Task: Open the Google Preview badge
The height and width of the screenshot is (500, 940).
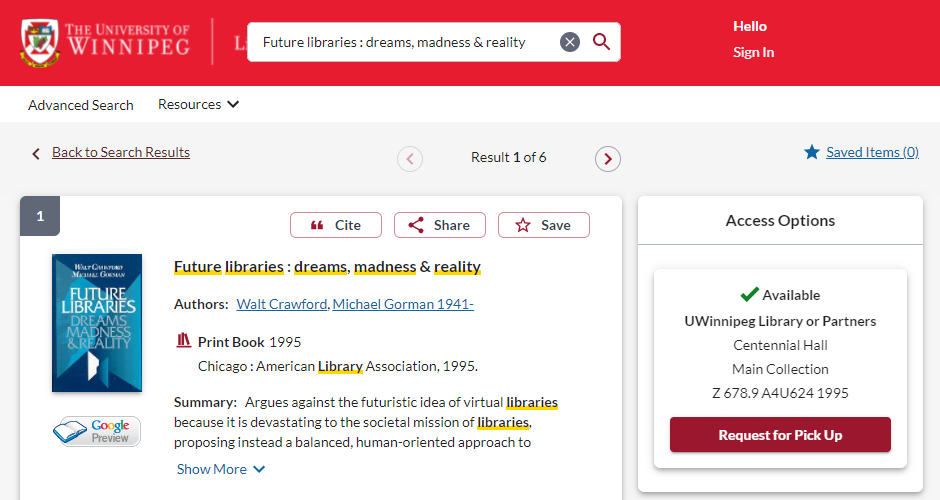Action: (x=97, y=431)
